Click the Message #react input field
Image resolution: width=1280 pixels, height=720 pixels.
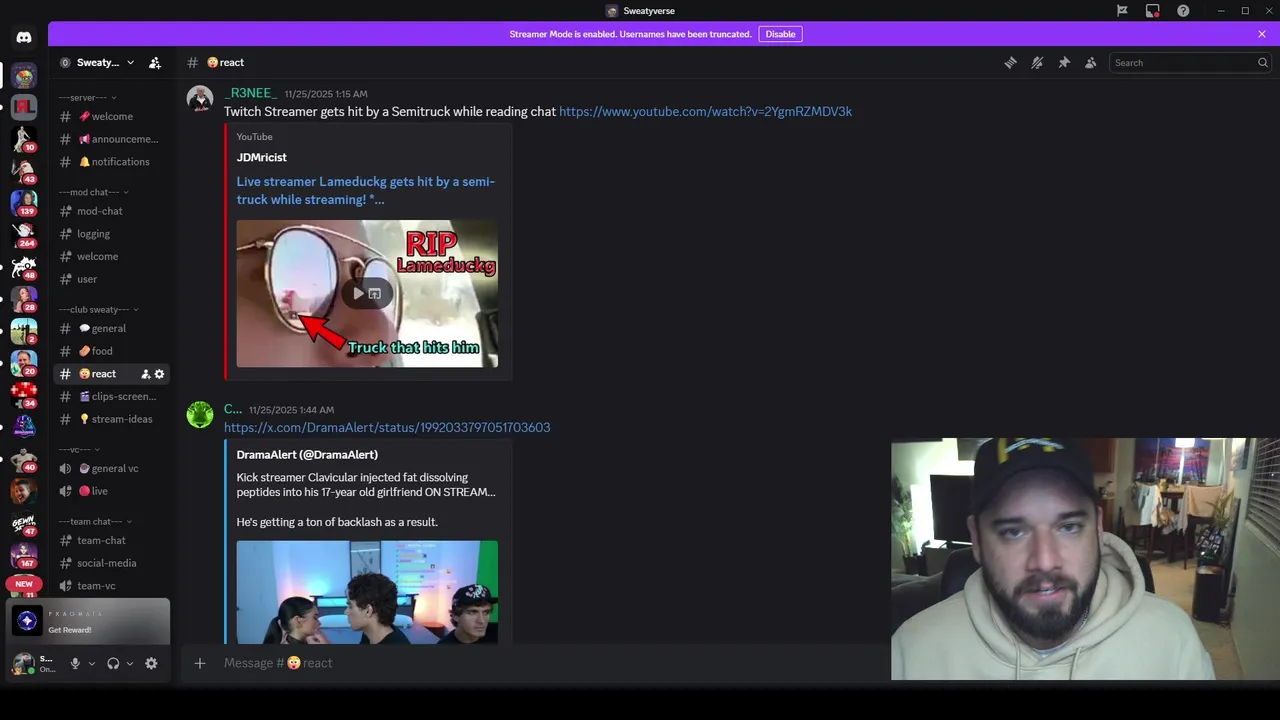pos(550,663)
